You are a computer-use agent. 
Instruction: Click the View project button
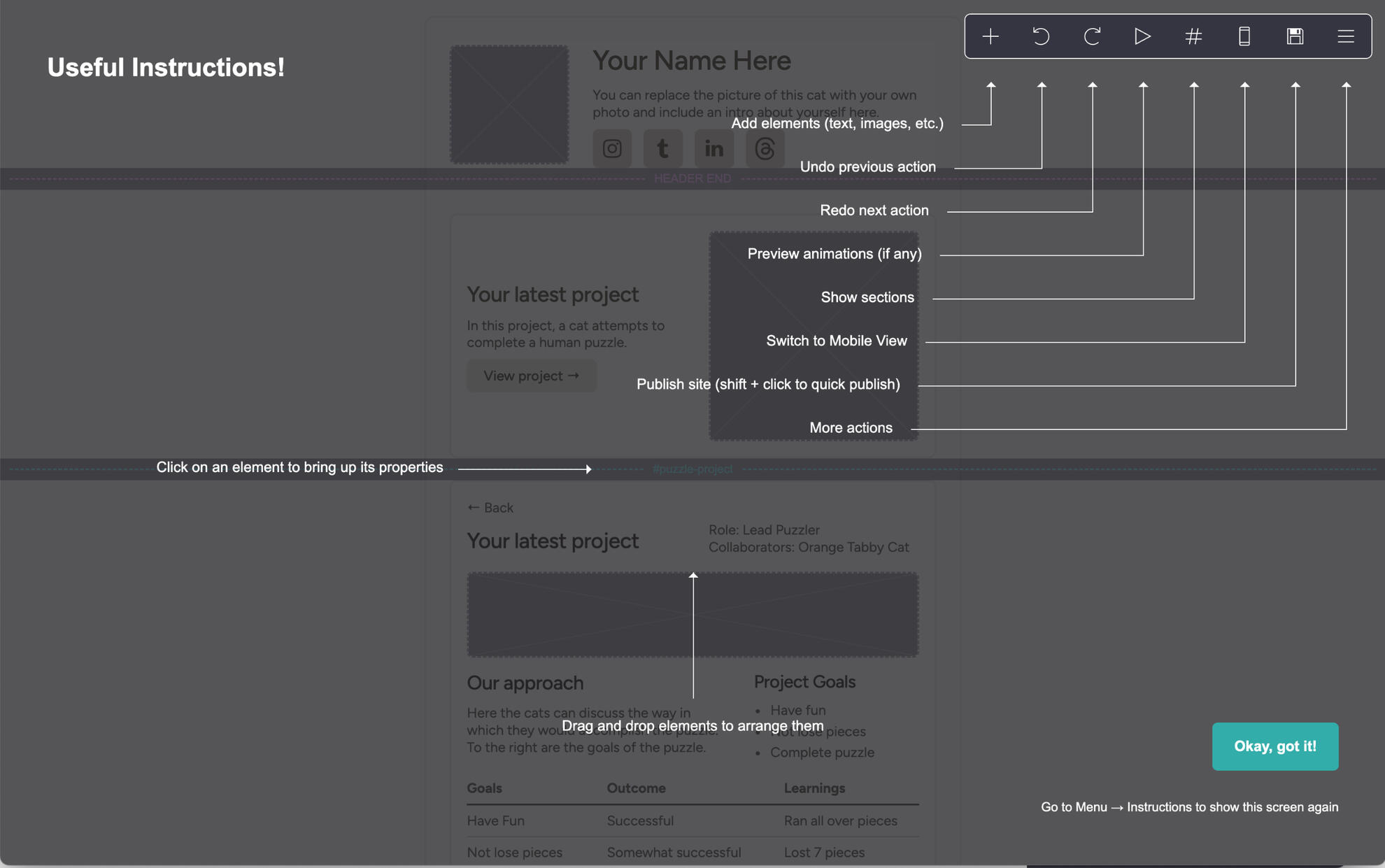(531, 376)
